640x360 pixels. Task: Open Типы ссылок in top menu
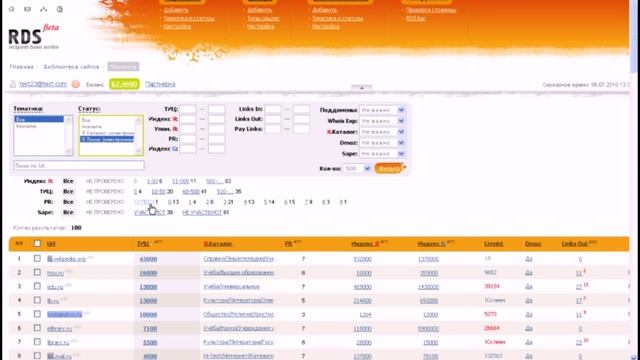(263, 18)
